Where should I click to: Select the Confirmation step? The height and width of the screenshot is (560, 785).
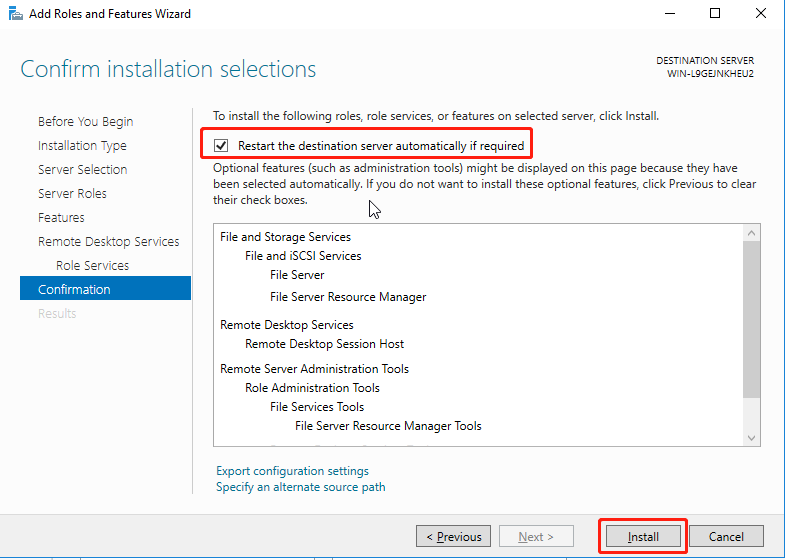coord(74,290)
